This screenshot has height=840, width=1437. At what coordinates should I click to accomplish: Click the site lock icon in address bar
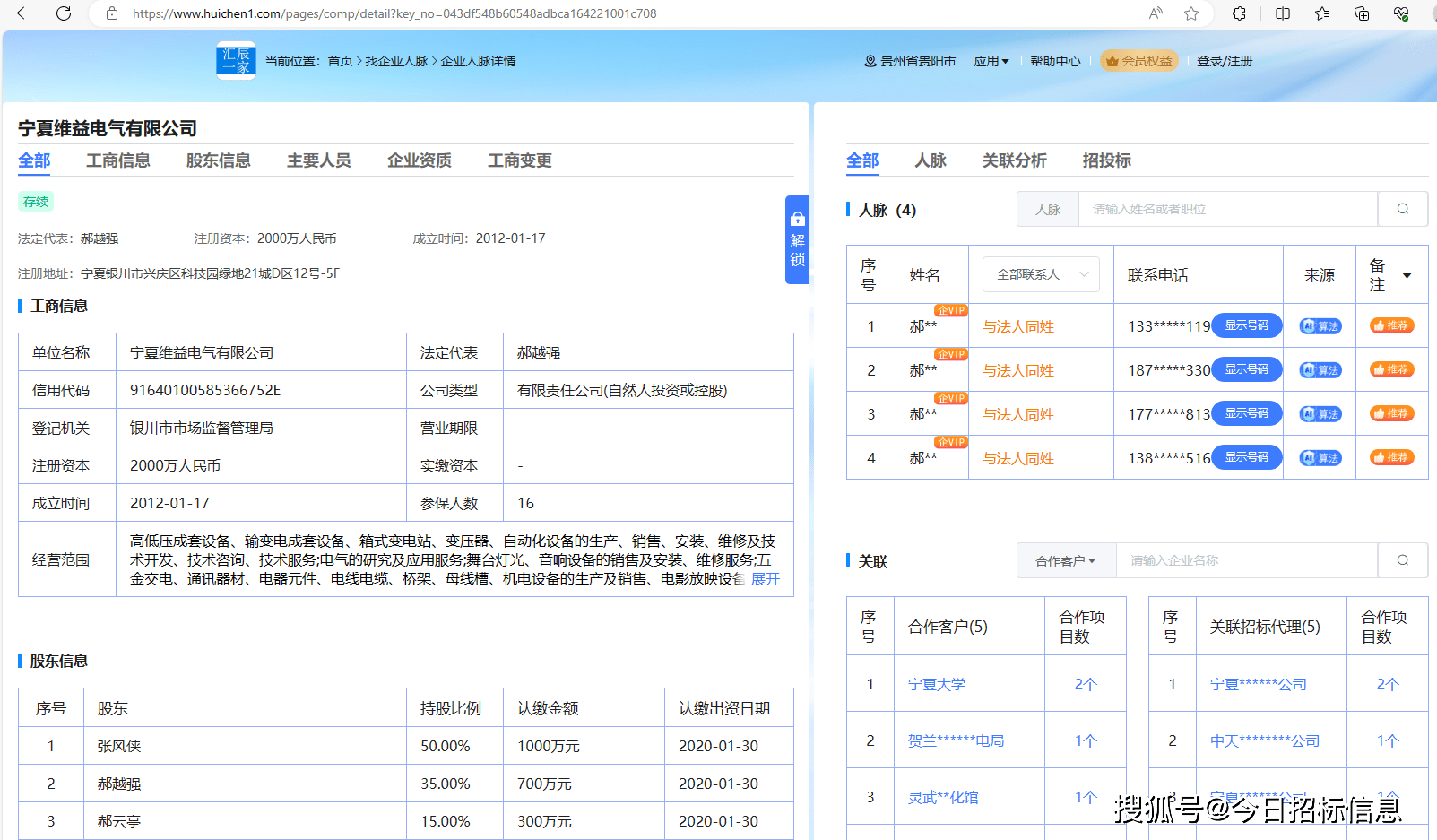click(112, 13)
